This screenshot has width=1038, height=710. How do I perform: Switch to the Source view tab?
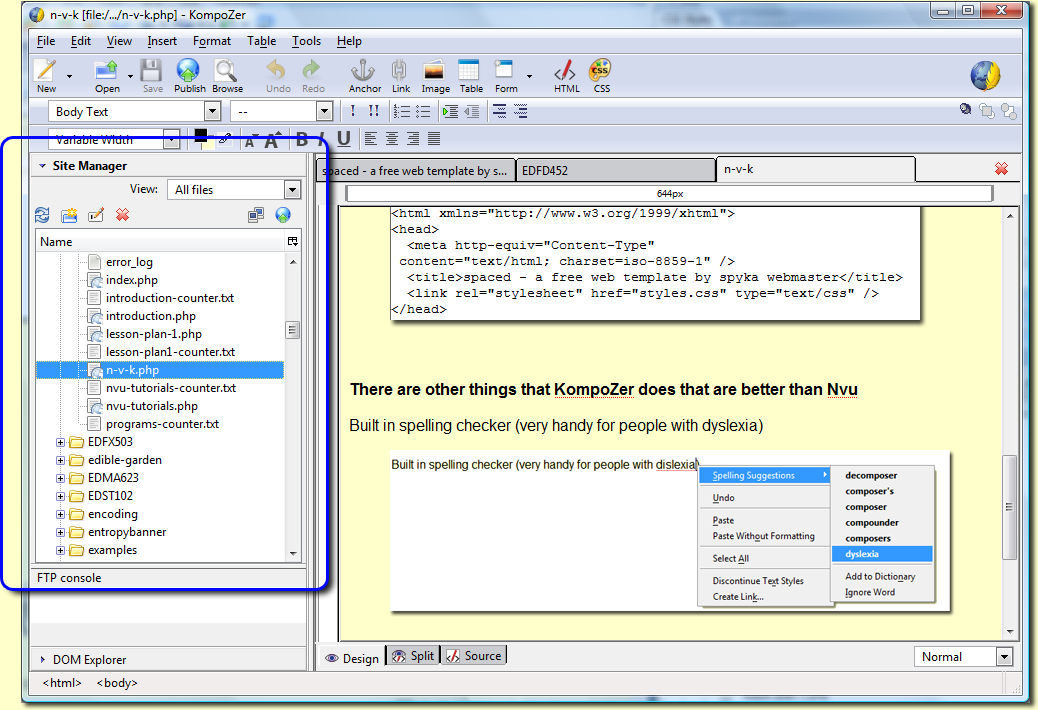coord(474,656)
